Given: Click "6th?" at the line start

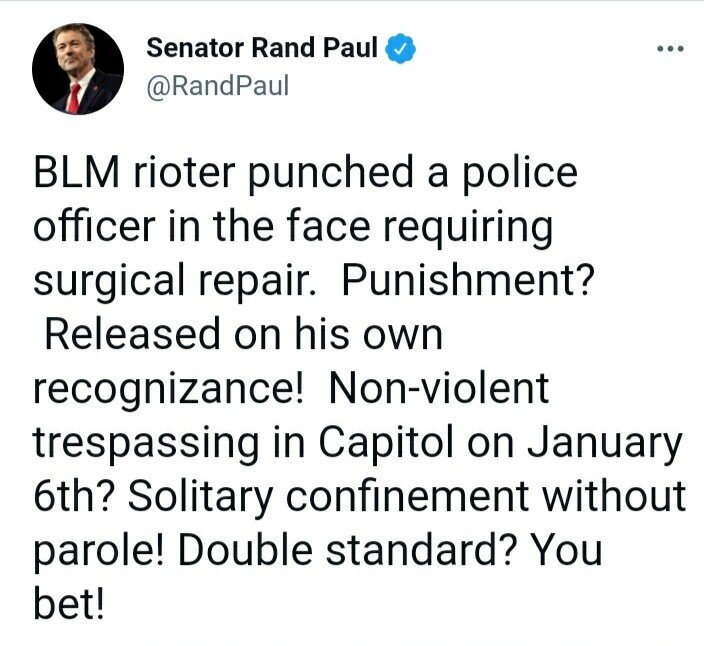Looking at the screenshot, I should (73, 497).
